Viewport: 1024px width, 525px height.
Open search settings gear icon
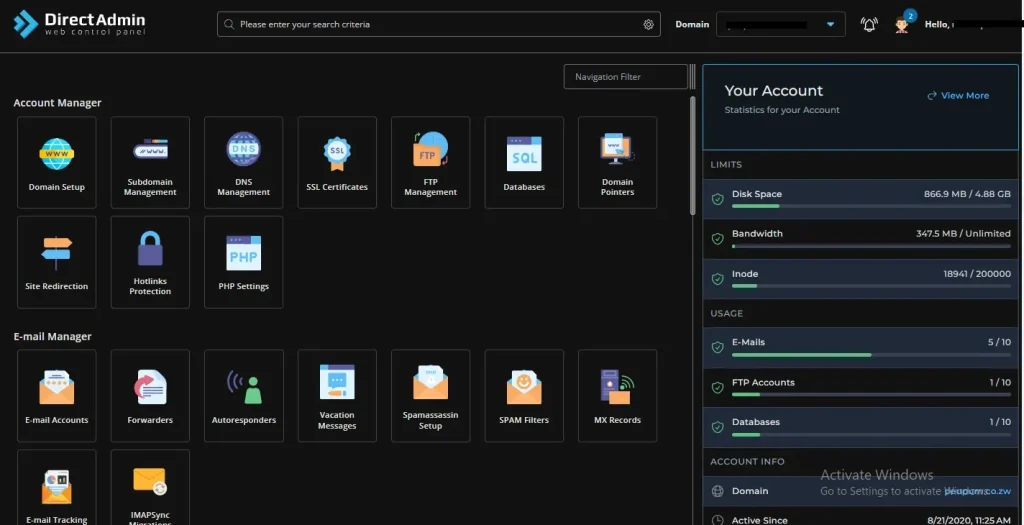coord(648,24)
